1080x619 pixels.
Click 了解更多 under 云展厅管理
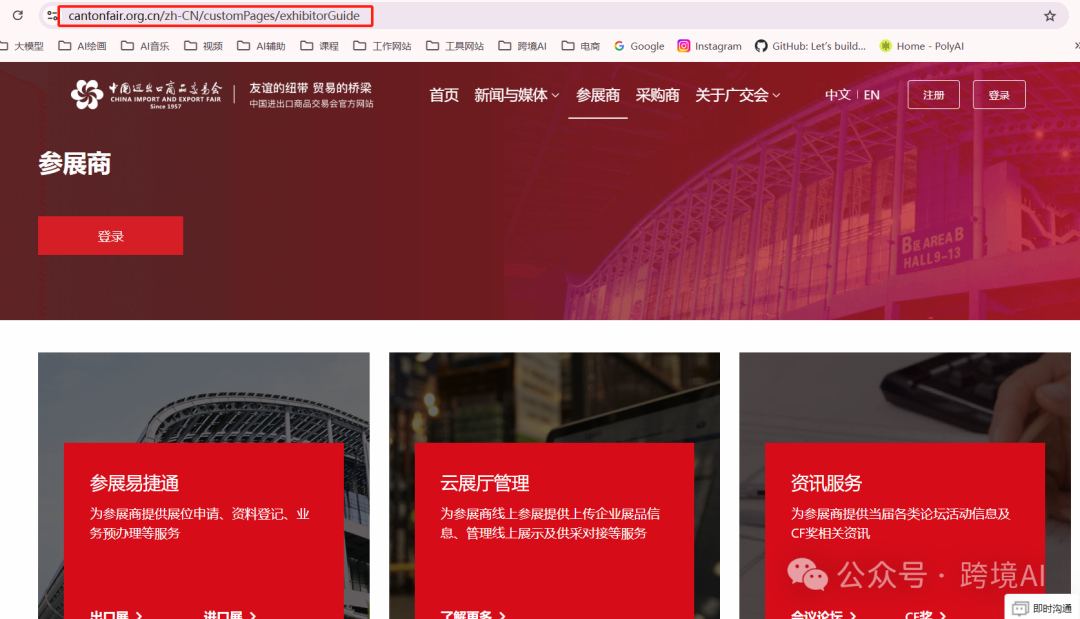pyautogui.click(x=473, y=614)
